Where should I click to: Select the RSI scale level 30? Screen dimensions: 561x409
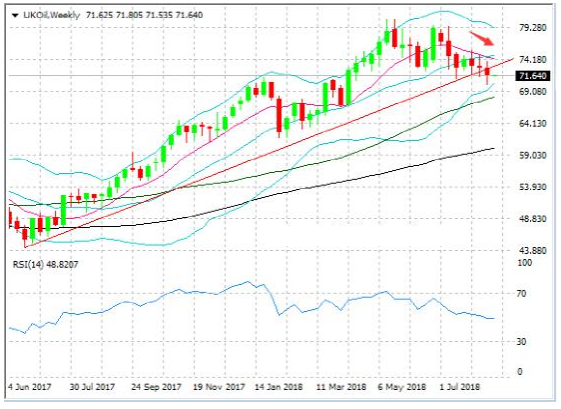coord(522,342)
